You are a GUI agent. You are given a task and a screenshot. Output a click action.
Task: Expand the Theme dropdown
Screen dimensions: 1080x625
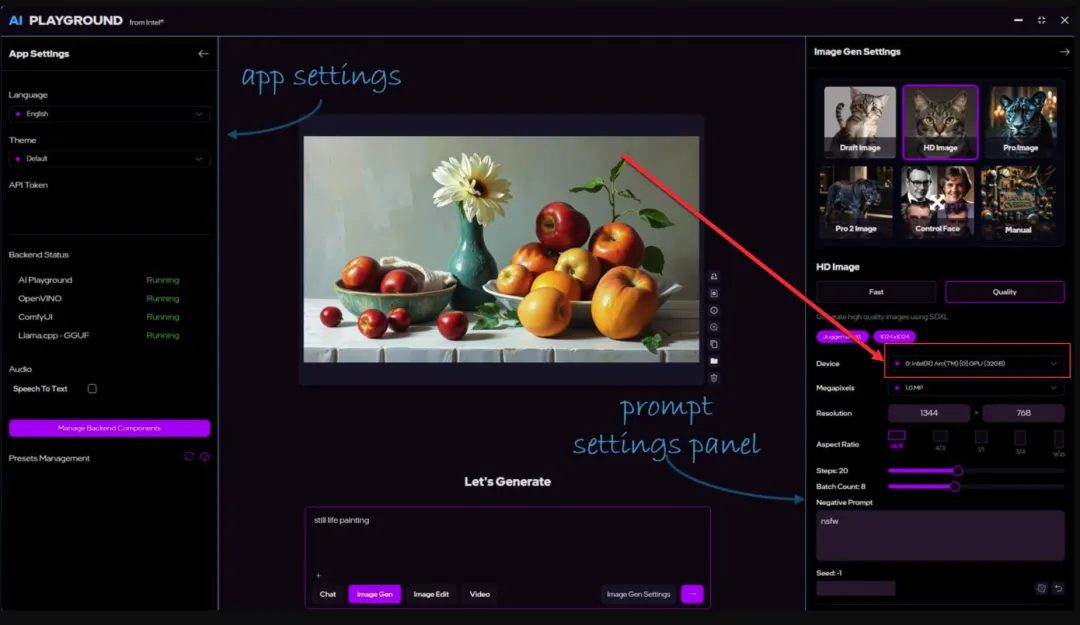click(x=109, y=158)
